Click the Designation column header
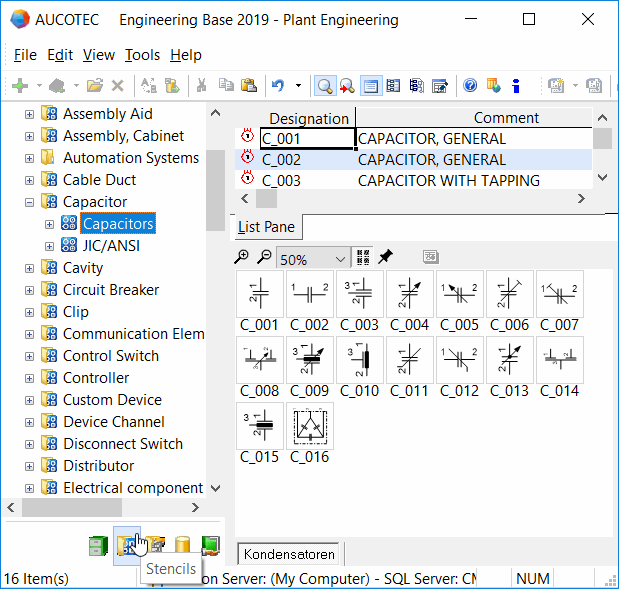The width and height of the screenshot is (619, 589). click(308, 118)
